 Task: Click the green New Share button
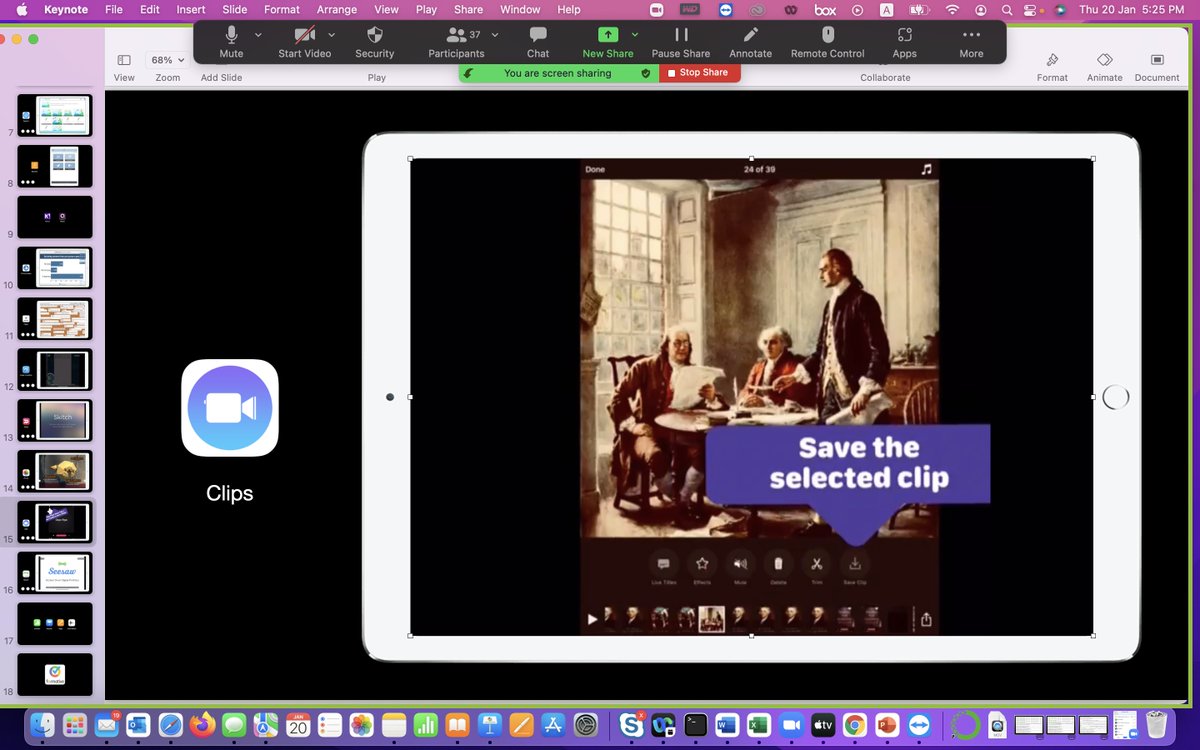(608, 41)
